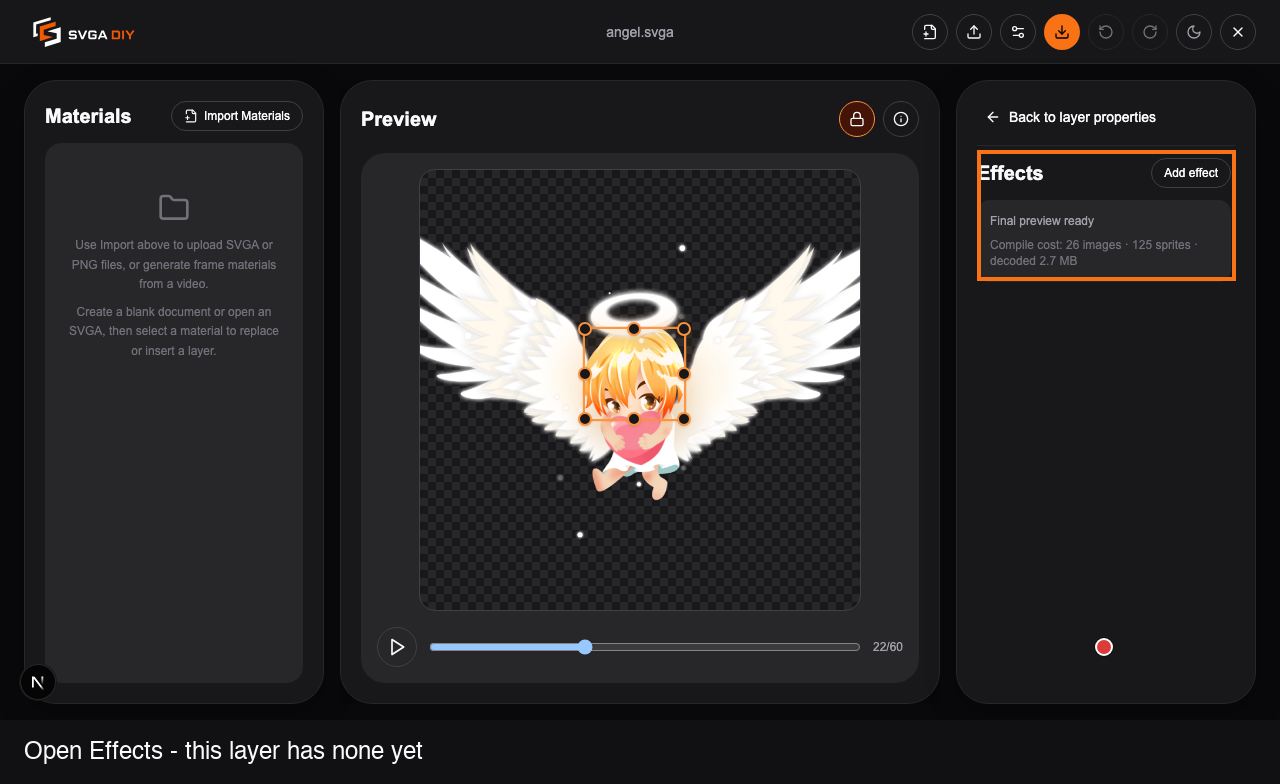Click the Next.js N badge icon
This screenshot has width=1280, height=784.
(38, 682)
